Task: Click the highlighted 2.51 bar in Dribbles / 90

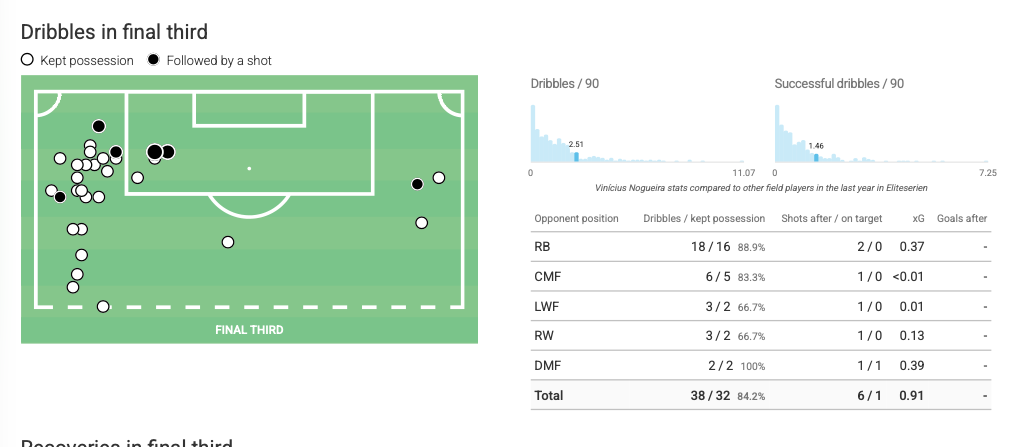Action: click(576, 156)
